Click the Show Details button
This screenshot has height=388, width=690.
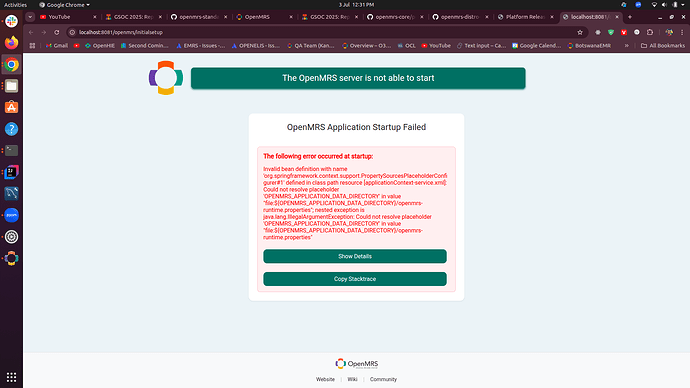click(355, 256)
